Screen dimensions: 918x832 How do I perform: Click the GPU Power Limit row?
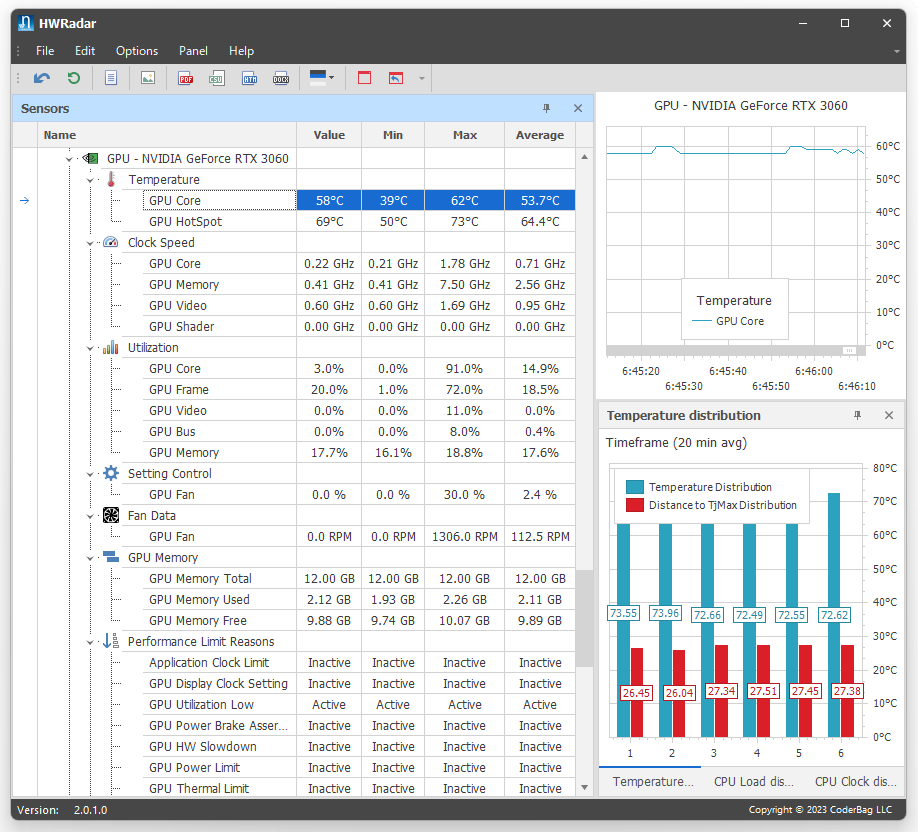pos(358,768)
